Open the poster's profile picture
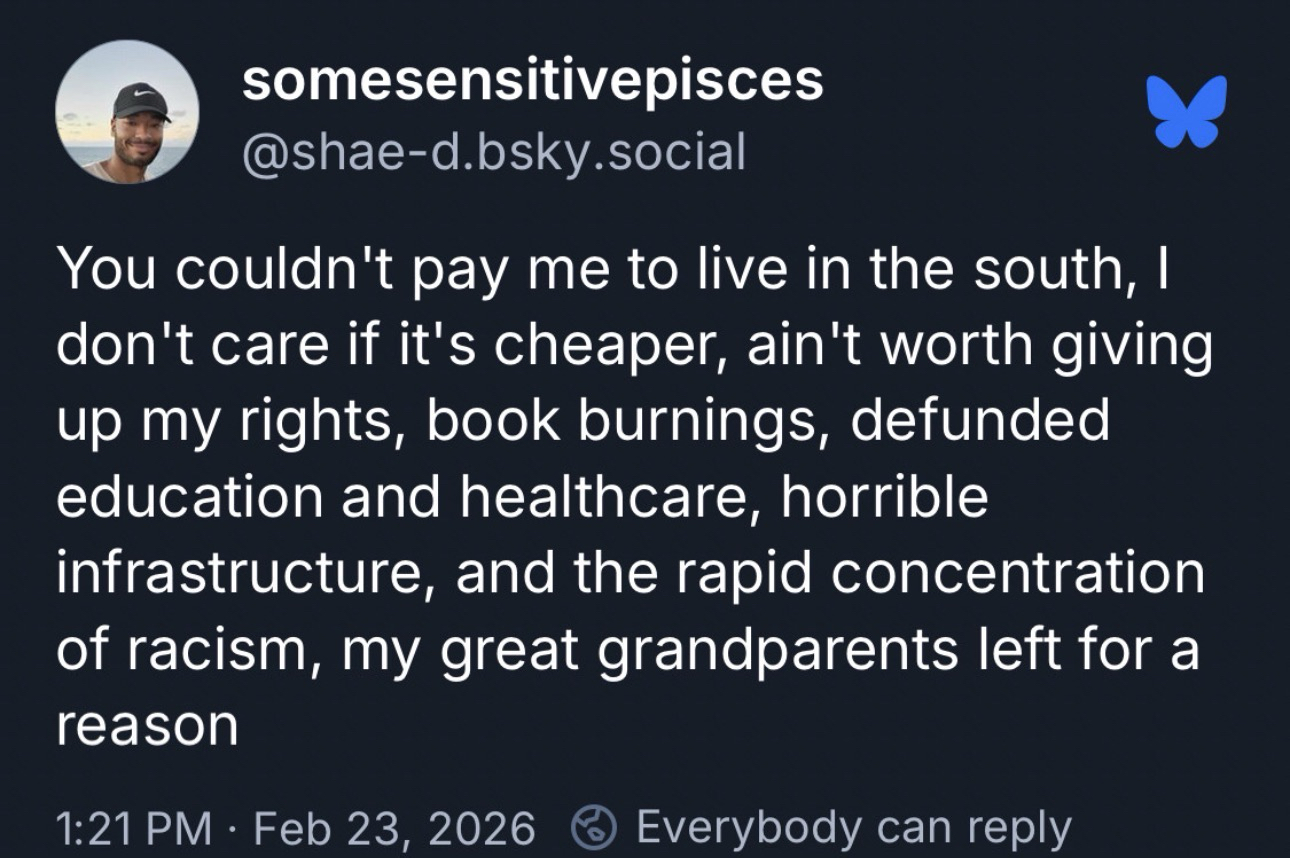 pyautogui.click(x=127, y=113)
